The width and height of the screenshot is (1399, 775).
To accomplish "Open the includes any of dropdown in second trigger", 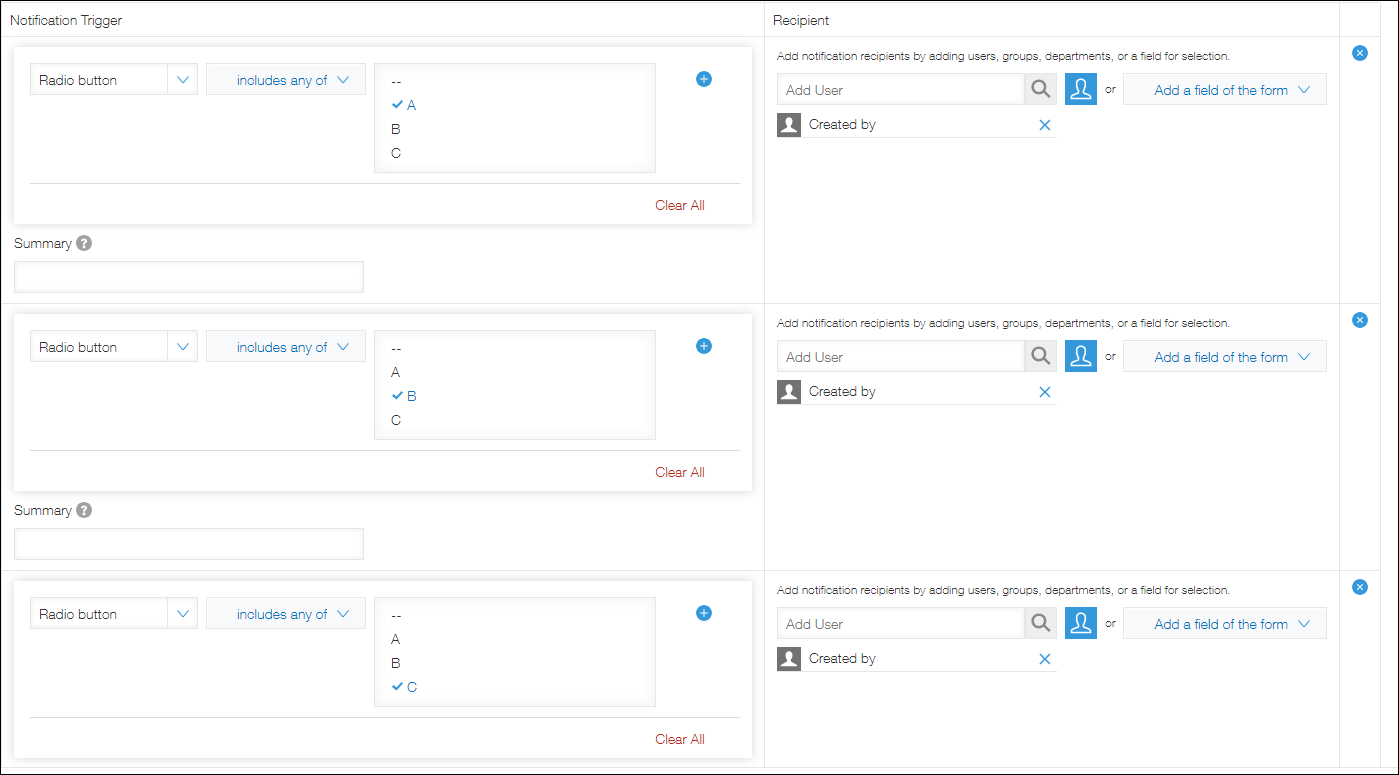I will click(x=286, y=346).
